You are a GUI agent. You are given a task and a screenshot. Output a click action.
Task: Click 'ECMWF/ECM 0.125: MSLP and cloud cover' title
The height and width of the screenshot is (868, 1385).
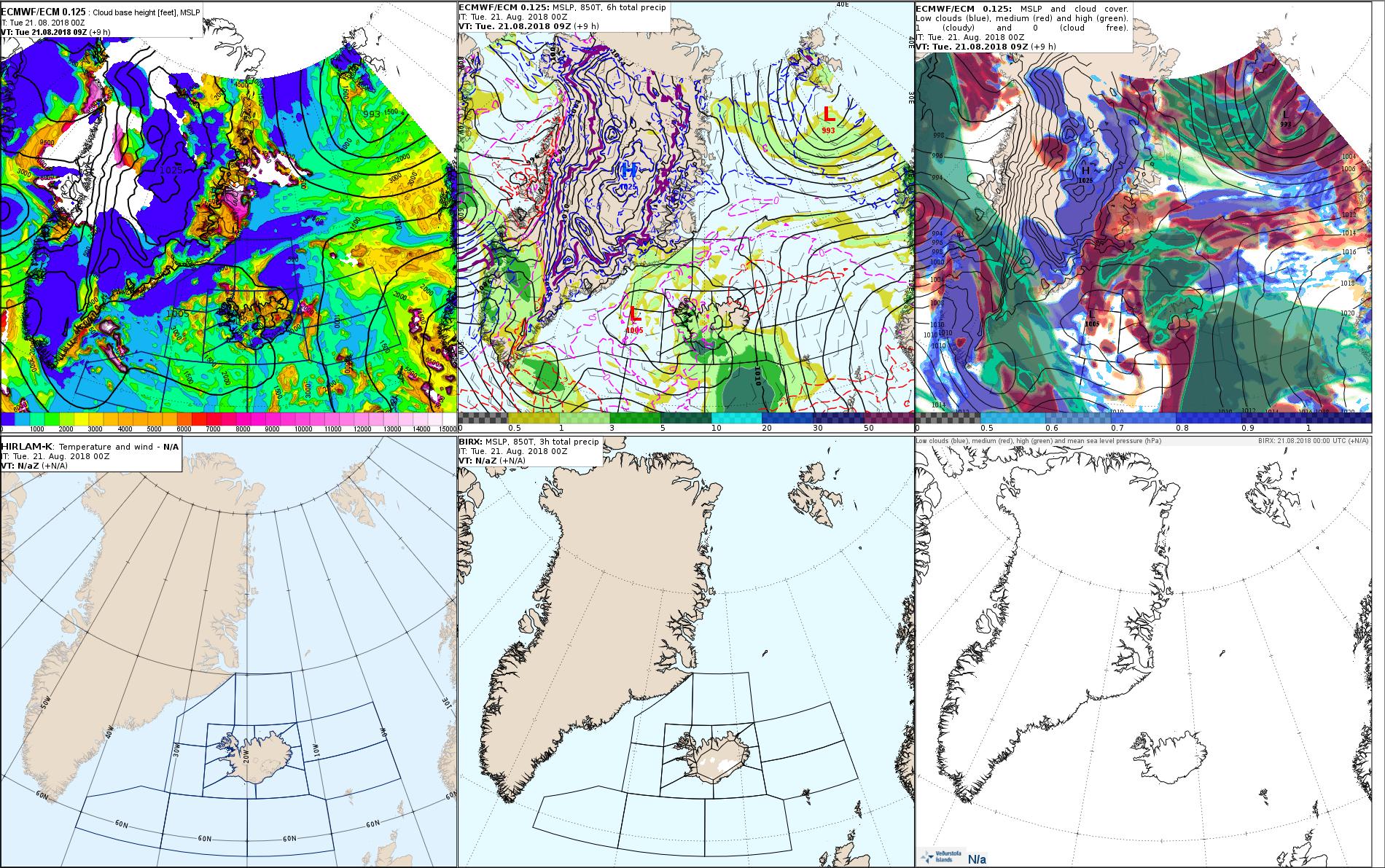[x=1021, y=8]
